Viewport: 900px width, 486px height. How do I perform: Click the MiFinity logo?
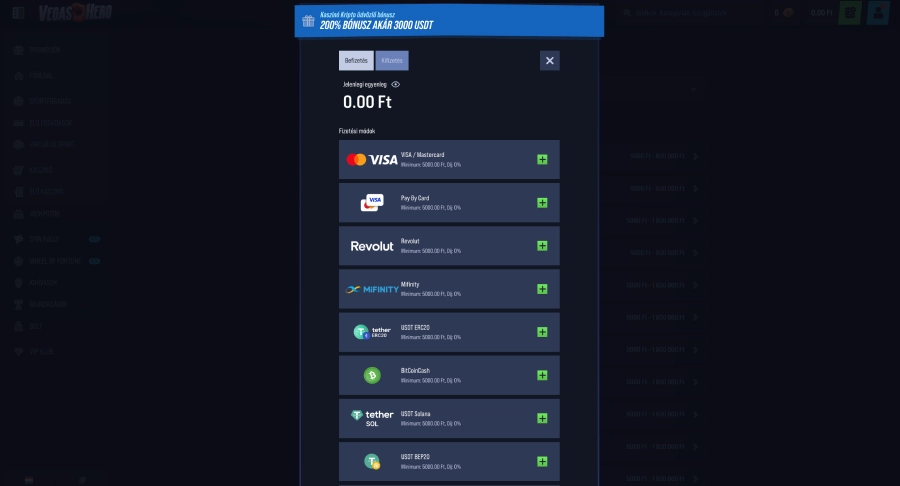[x=372, y=289]
